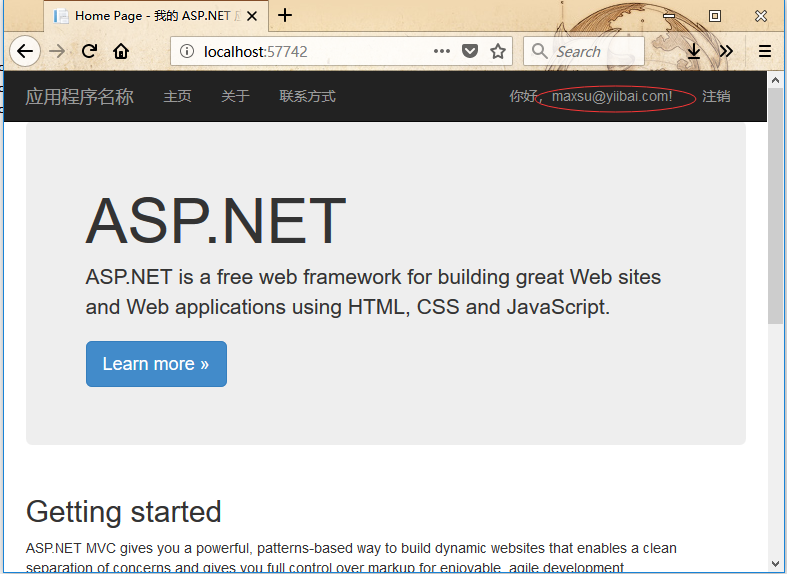Show site information for localhost
The height and width of the screenshot is (574, 787).
(187, 51)
